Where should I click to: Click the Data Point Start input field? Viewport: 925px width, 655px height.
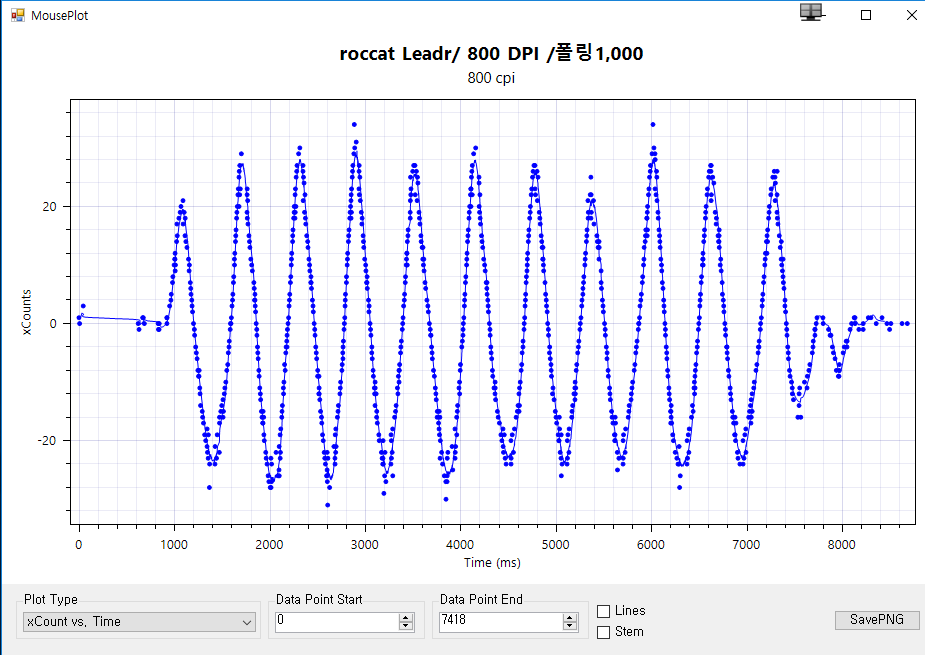coord(335,622)
